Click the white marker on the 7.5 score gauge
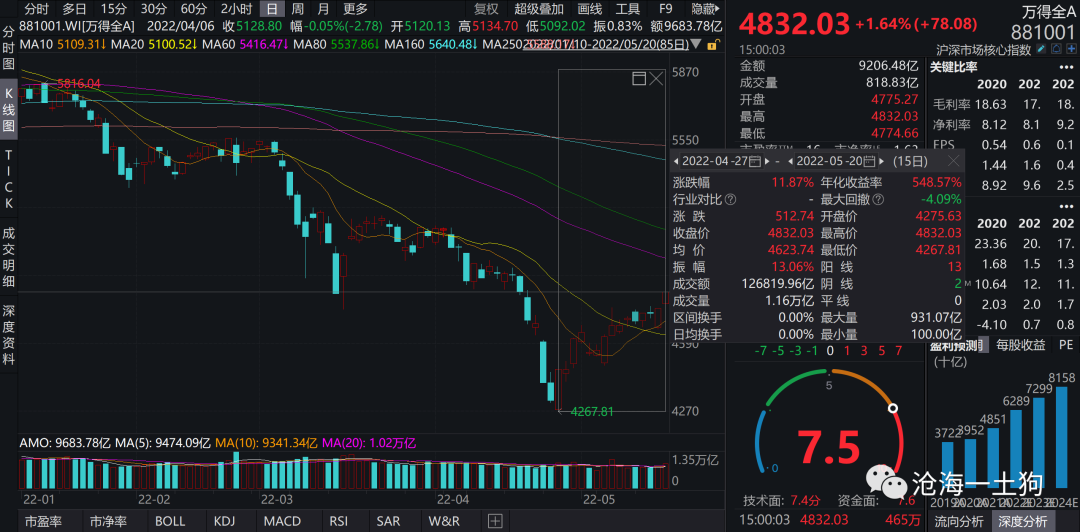The height and width of the screenshot is (532, 1080). 893,408
